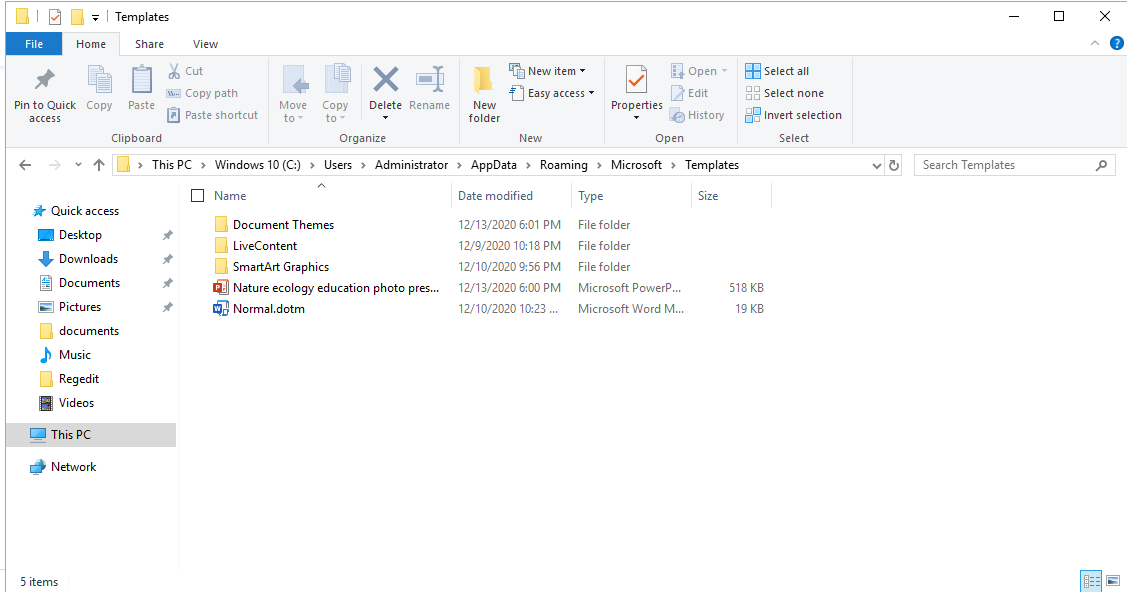Select Nature ecology education photo presentation file
This screenshot has height=592, width=1127.
(336, 287)
